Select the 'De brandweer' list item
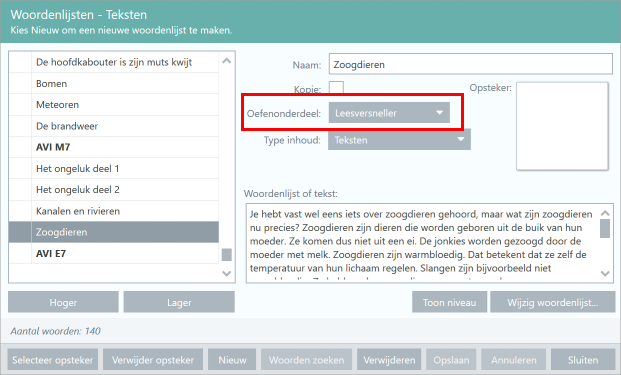This screenshot has height=375, width=621. tap(114, 126)
